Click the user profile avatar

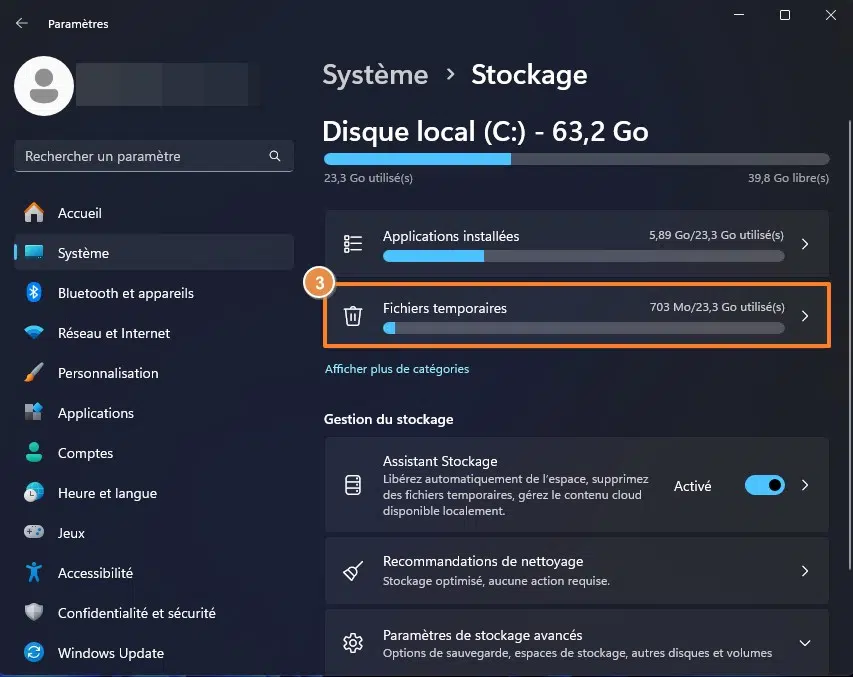[43, 86]
